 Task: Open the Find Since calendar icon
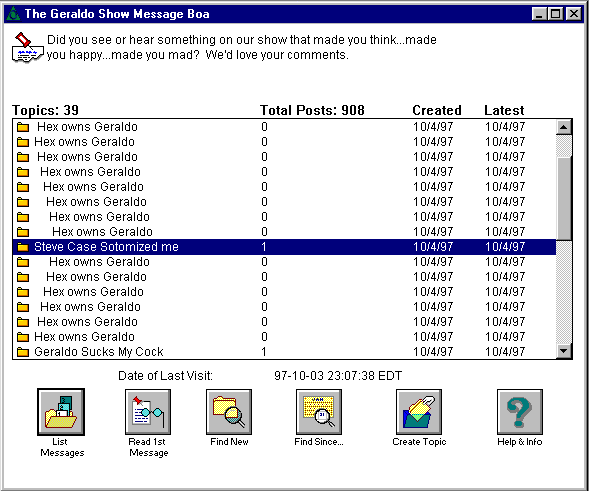319,412
